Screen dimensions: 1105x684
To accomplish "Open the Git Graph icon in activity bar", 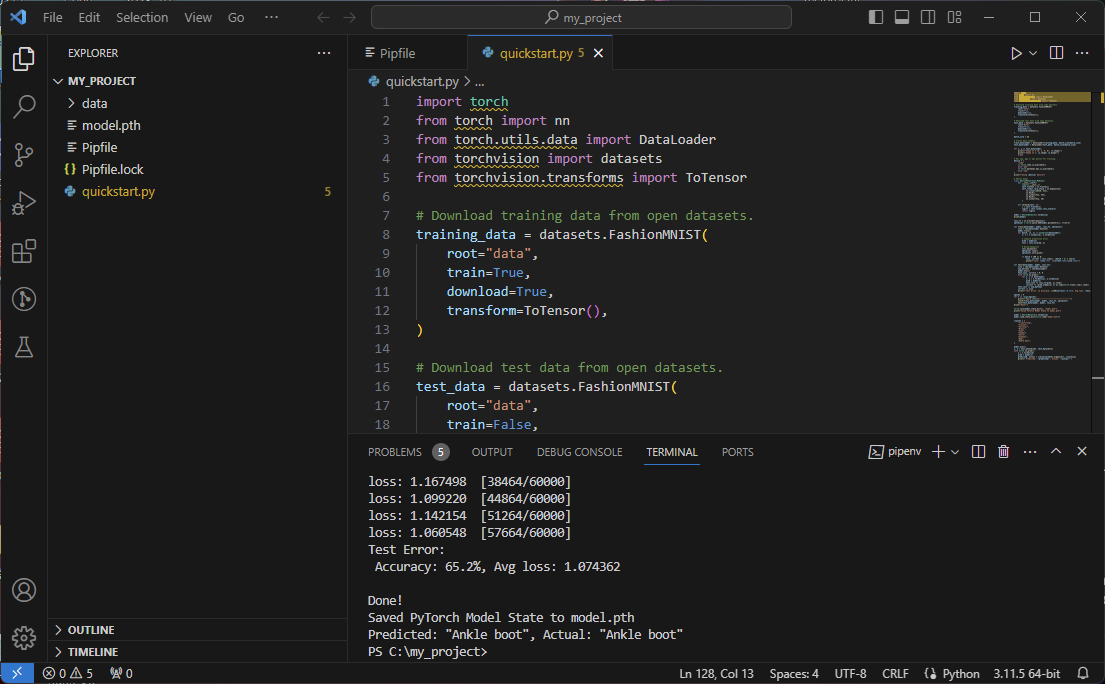I will click(x=24, y=299).
